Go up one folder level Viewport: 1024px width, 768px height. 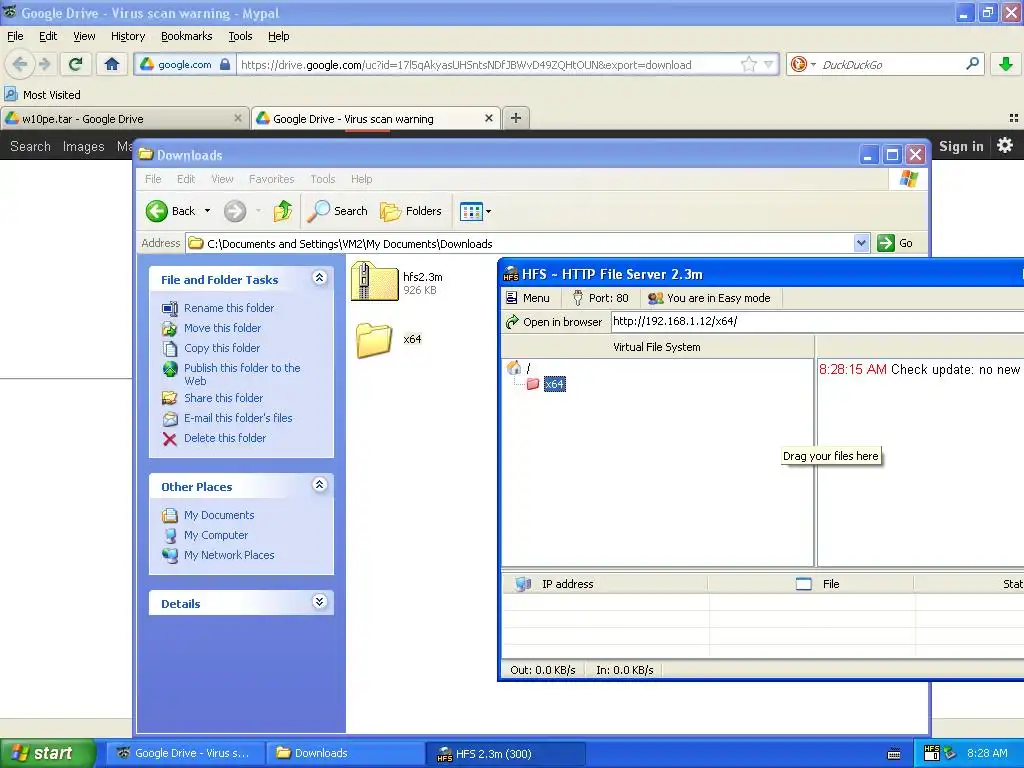click(283, 211)
